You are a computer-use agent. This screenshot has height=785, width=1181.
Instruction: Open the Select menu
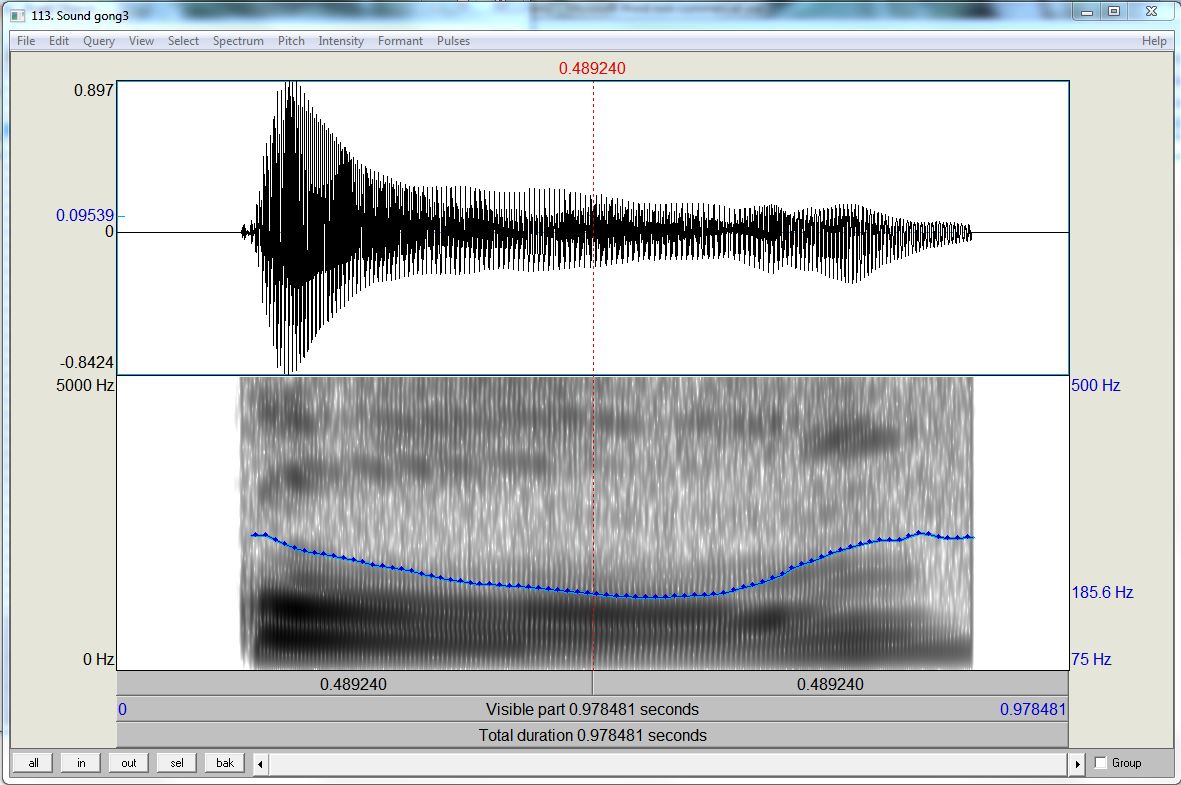point(183,41)
